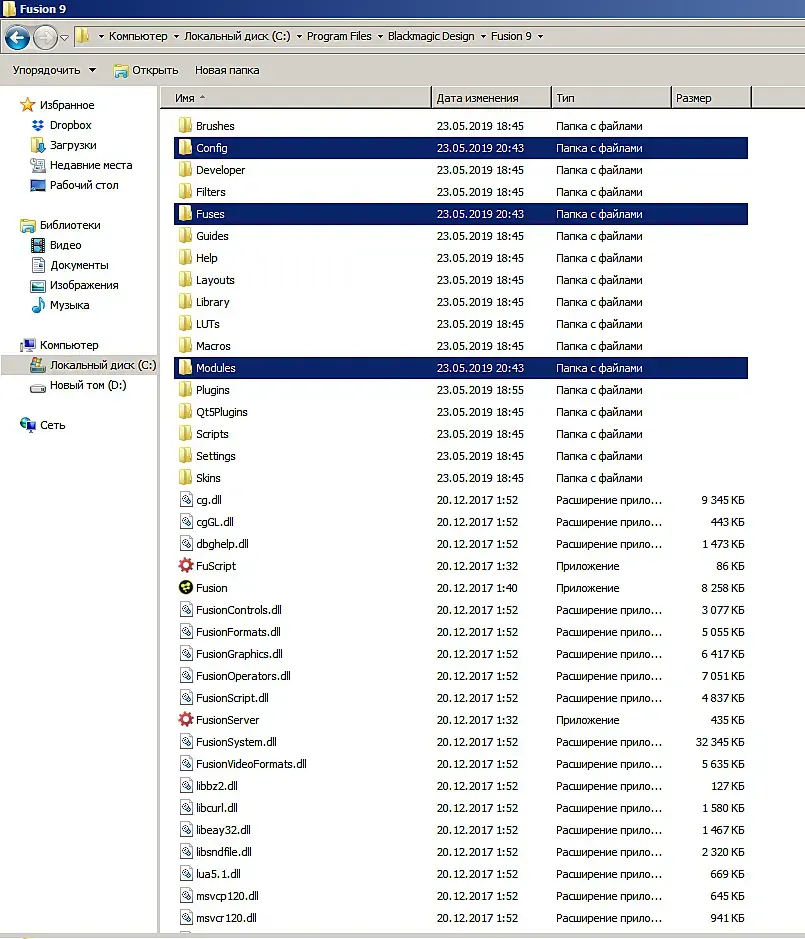
Task: Click the FuScript application gear icon
Action: click(x=186, y=565)
